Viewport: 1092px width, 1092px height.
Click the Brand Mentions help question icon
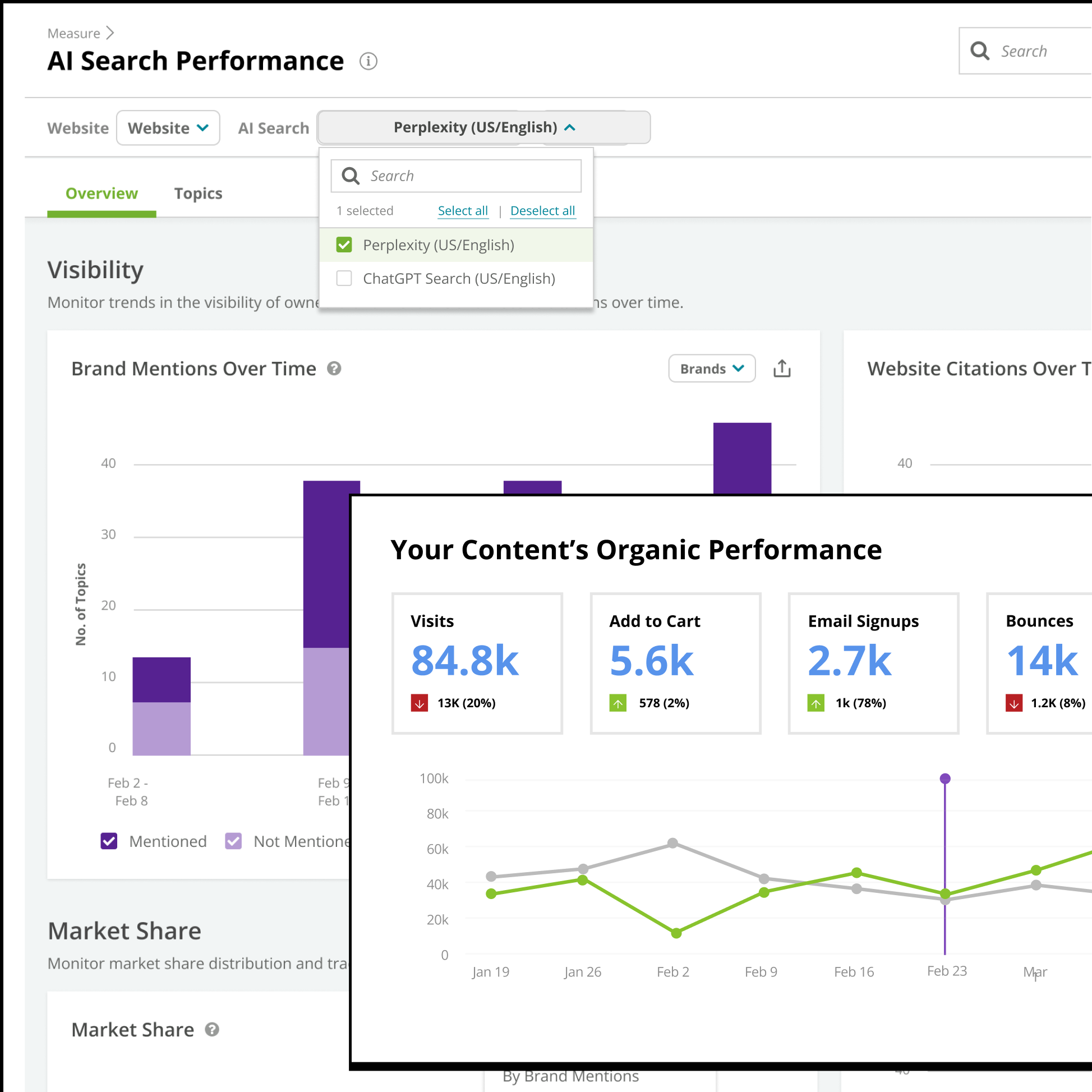(x=334, y=368)
